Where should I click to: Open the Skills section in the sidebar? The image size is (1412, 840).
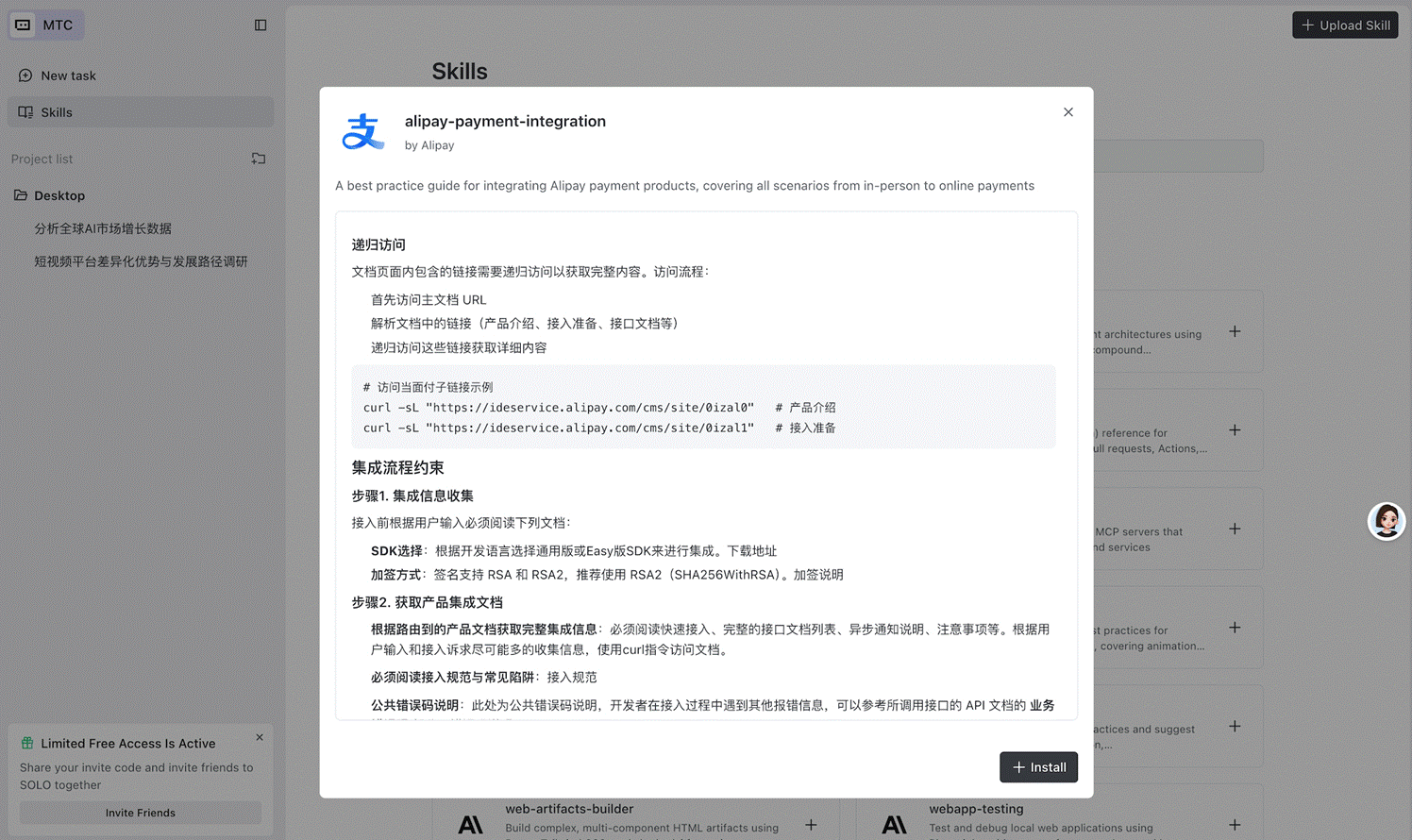pyautogui.click(x=141, y=112)
